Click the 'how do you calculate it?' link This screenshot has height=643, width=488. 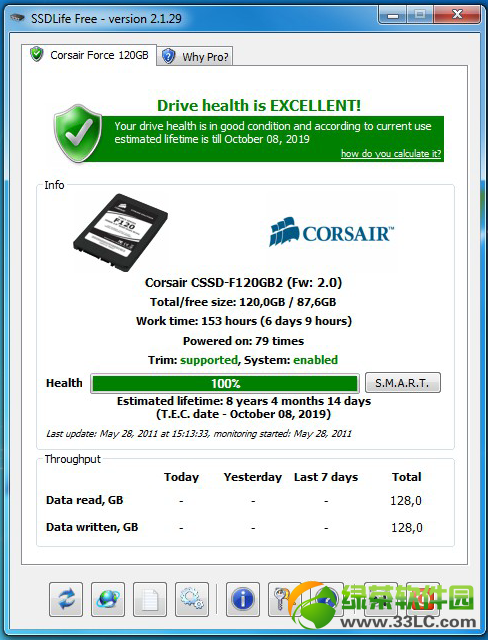click(391, 153)
